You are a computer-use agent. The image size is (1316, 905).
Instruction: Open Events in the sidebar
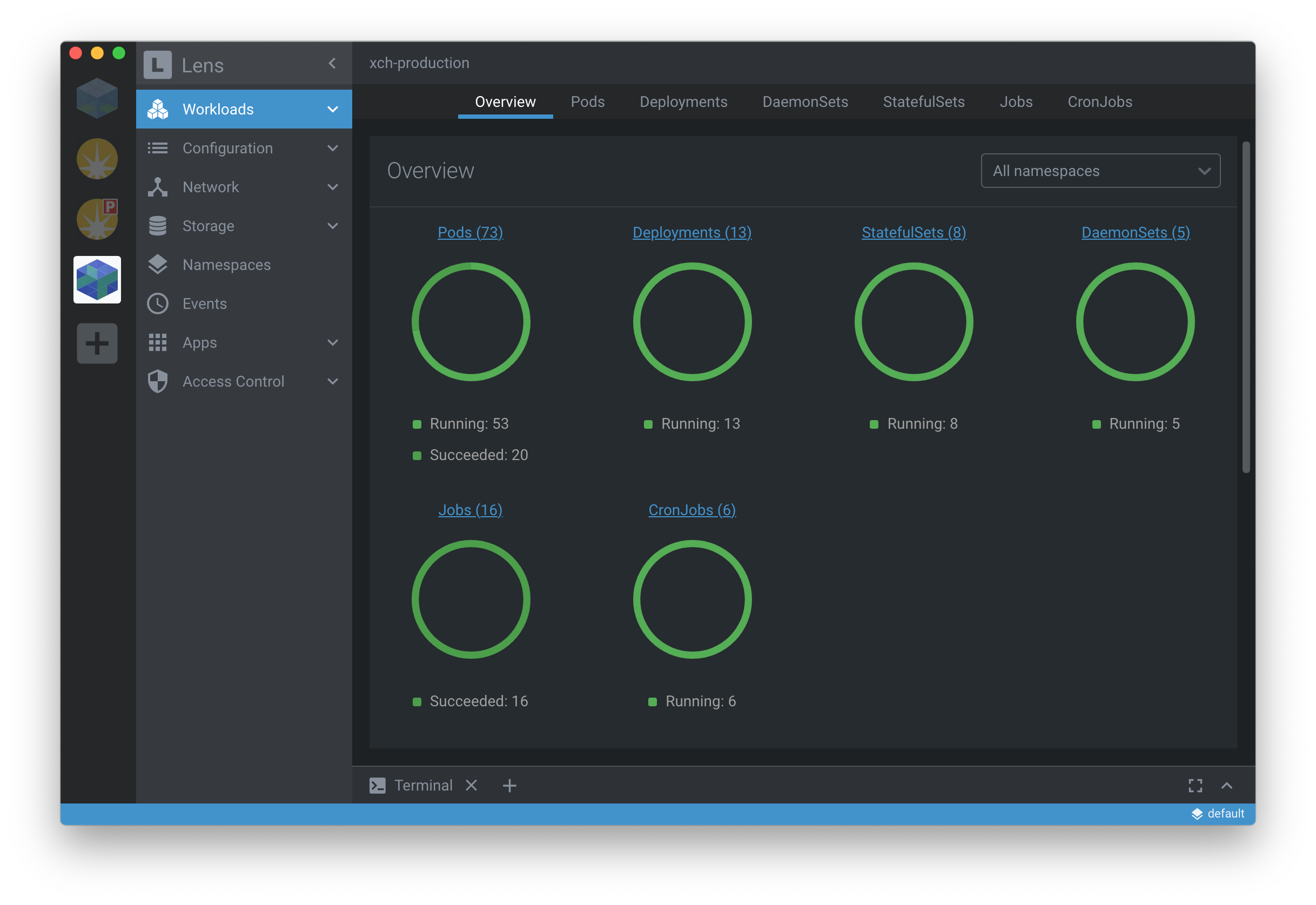(x=244, y=304)
